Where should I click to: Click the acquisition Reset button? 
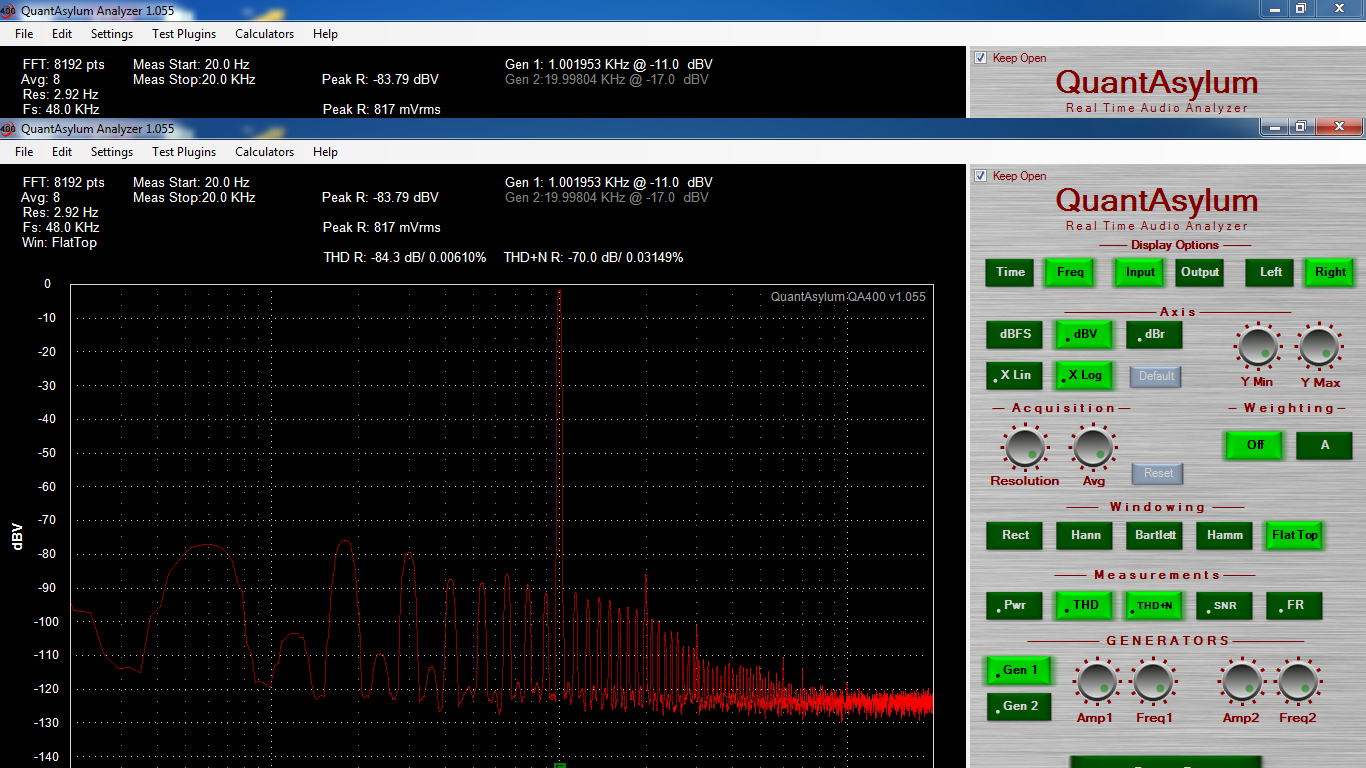(1158, 473)
